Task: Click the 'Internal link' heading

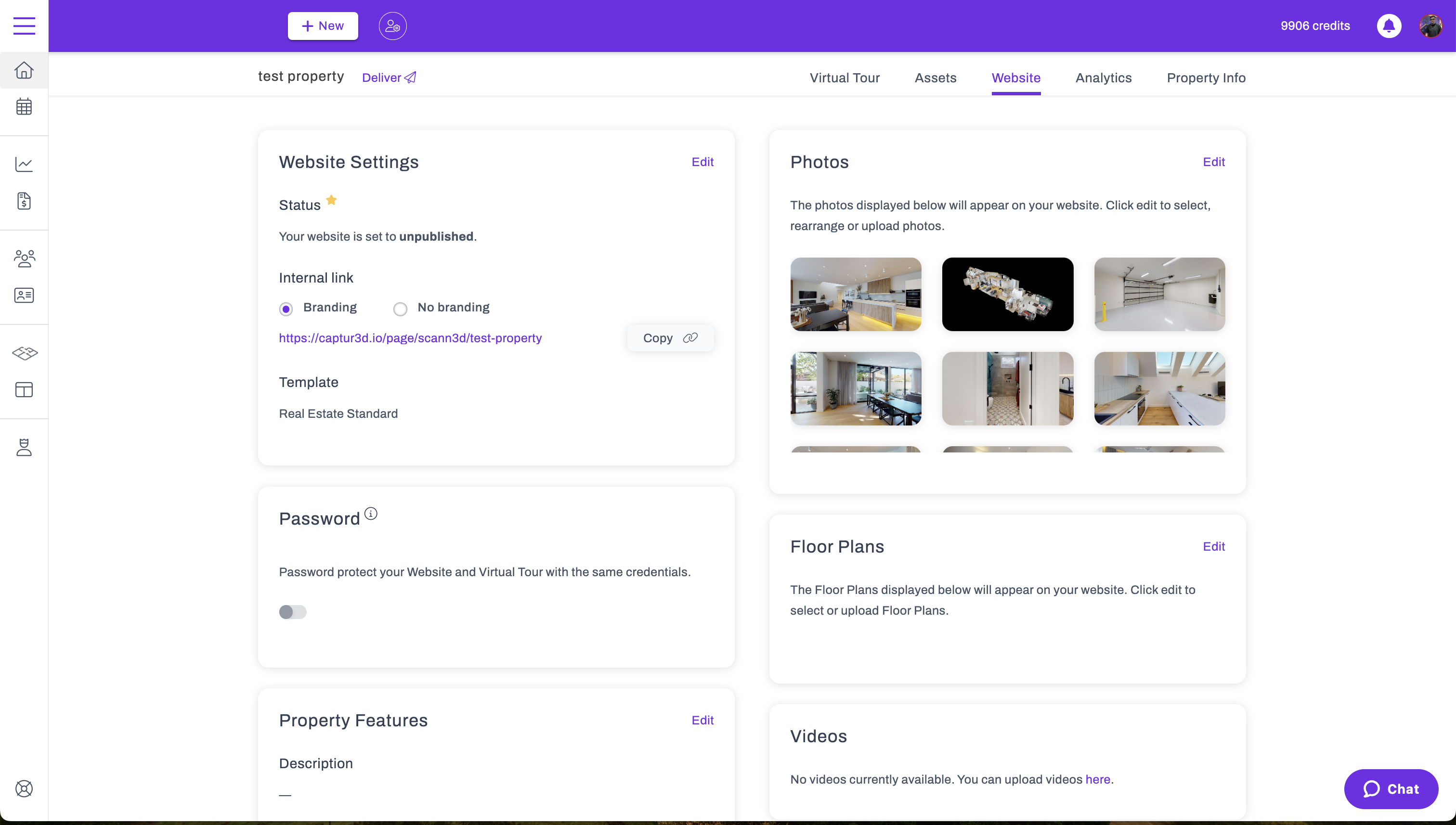Action: [316, 278]
